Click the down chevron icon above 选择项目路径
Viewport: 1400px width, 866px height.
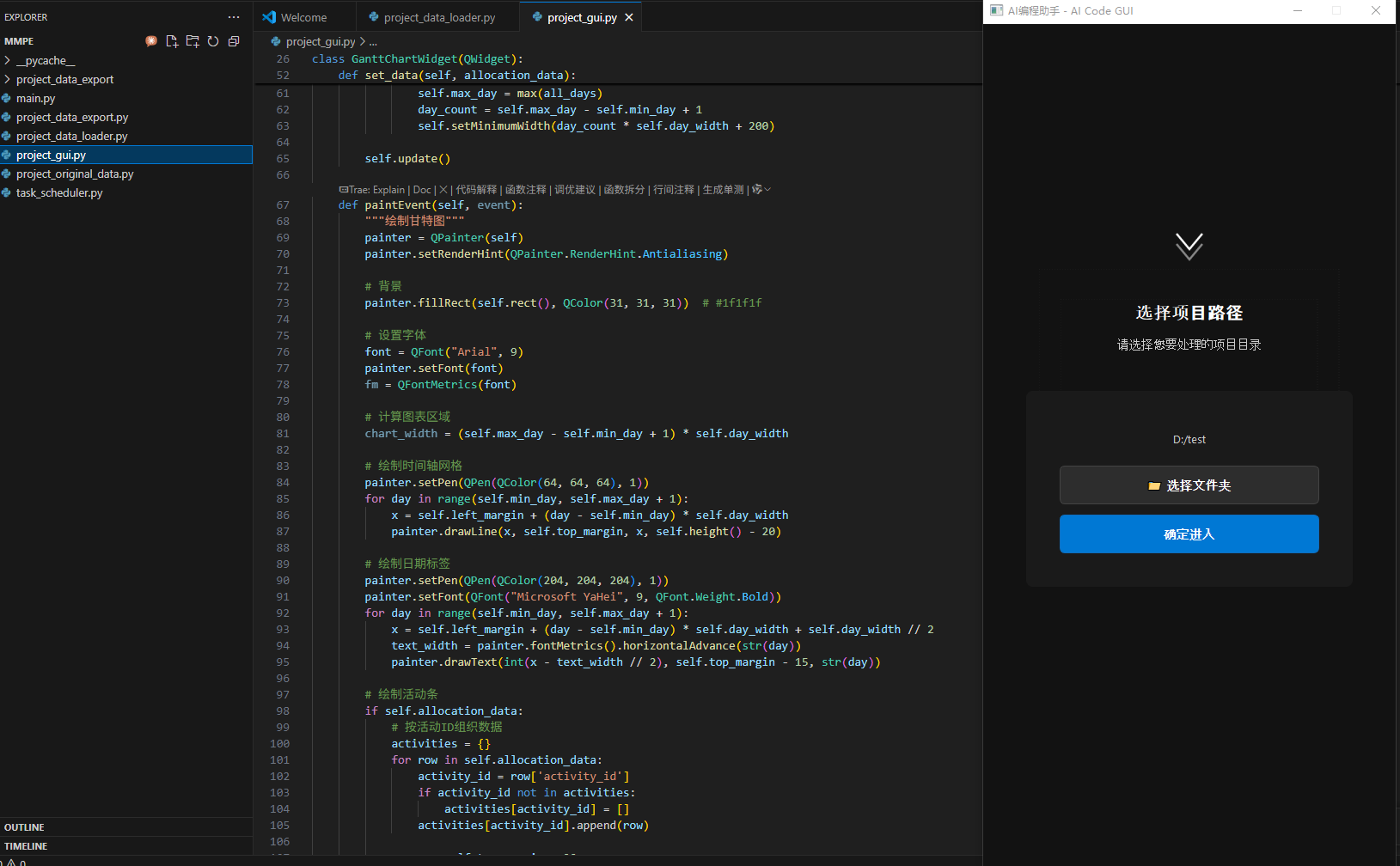tap(1189, 247)
